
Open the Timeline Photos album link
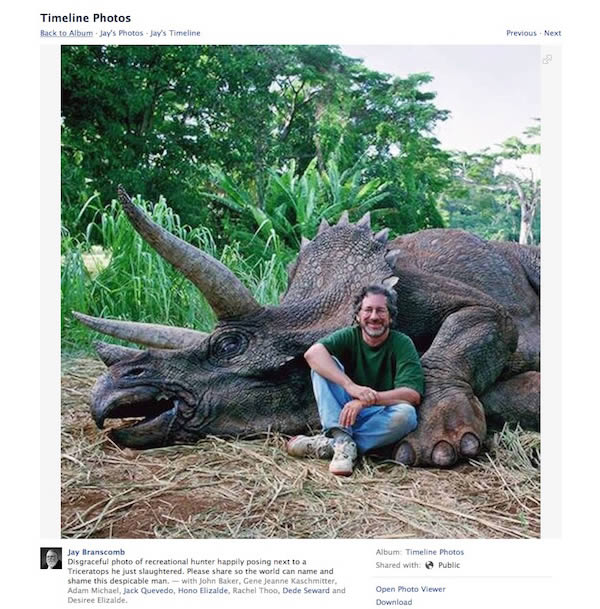[435, 552]
